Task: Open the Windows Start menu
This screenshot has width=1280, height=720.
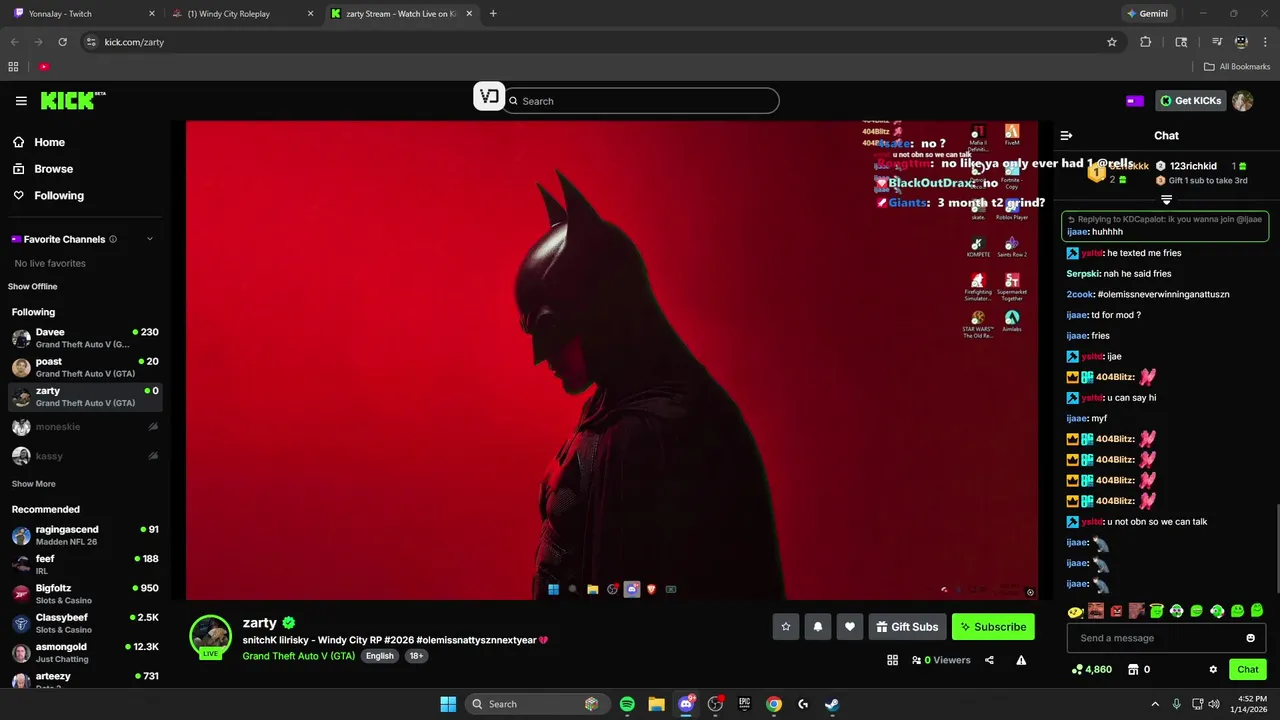Action: [448, 704]
